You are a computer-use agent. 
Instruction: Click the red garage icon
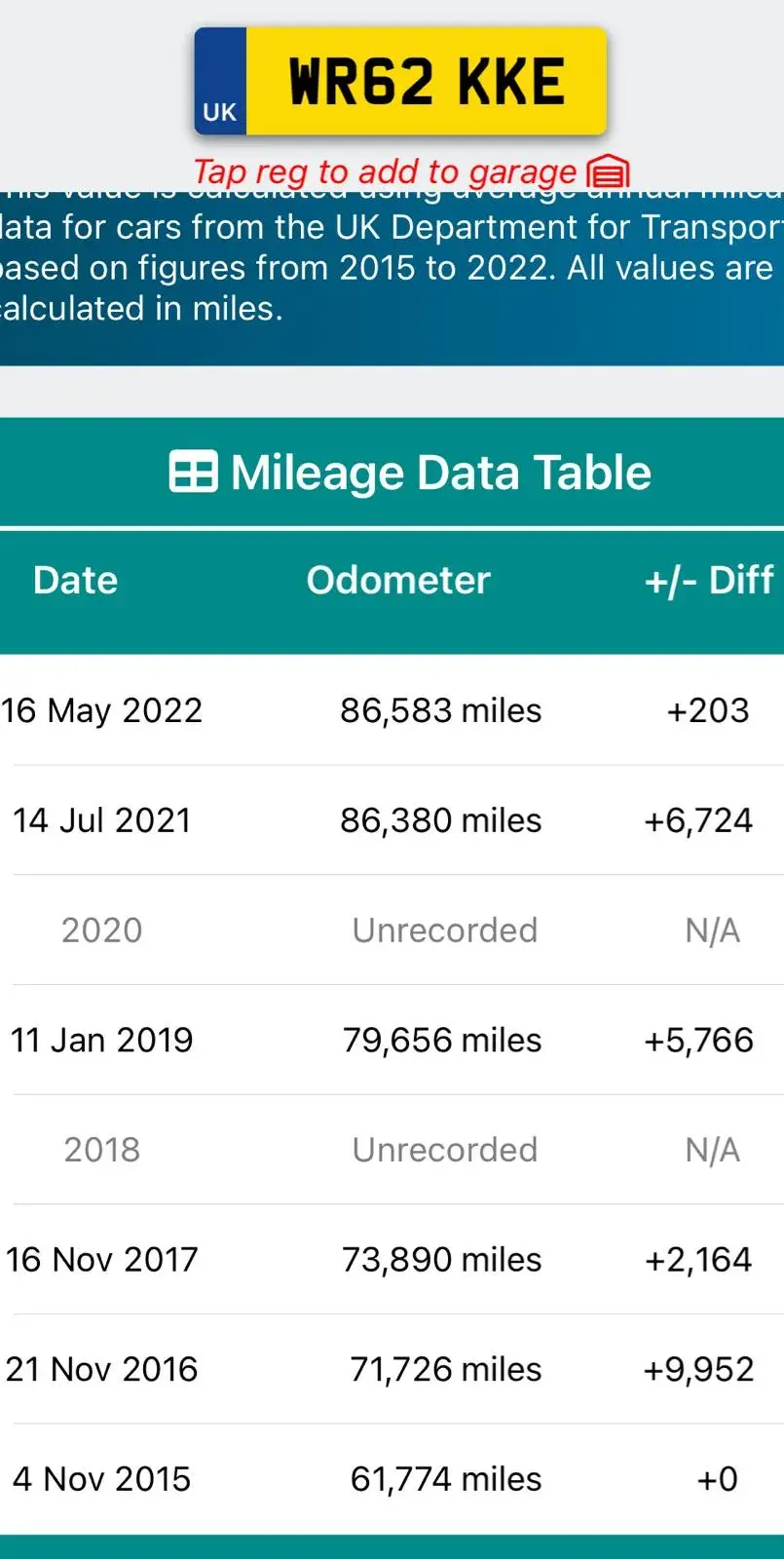tap(609, 172)
